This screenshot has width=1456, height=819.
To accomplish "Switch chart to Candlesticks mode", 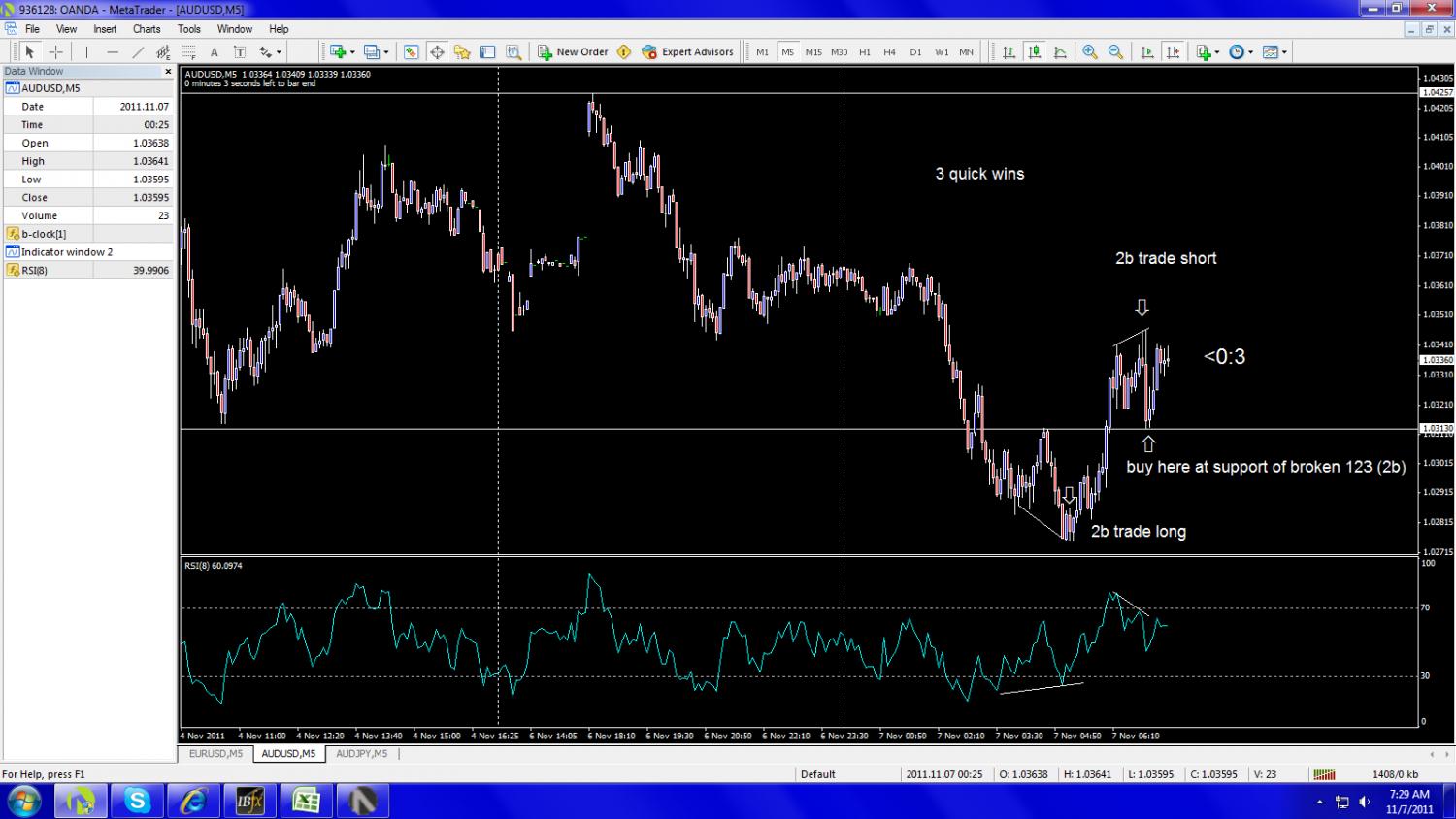I will [x=1035, y=51].
